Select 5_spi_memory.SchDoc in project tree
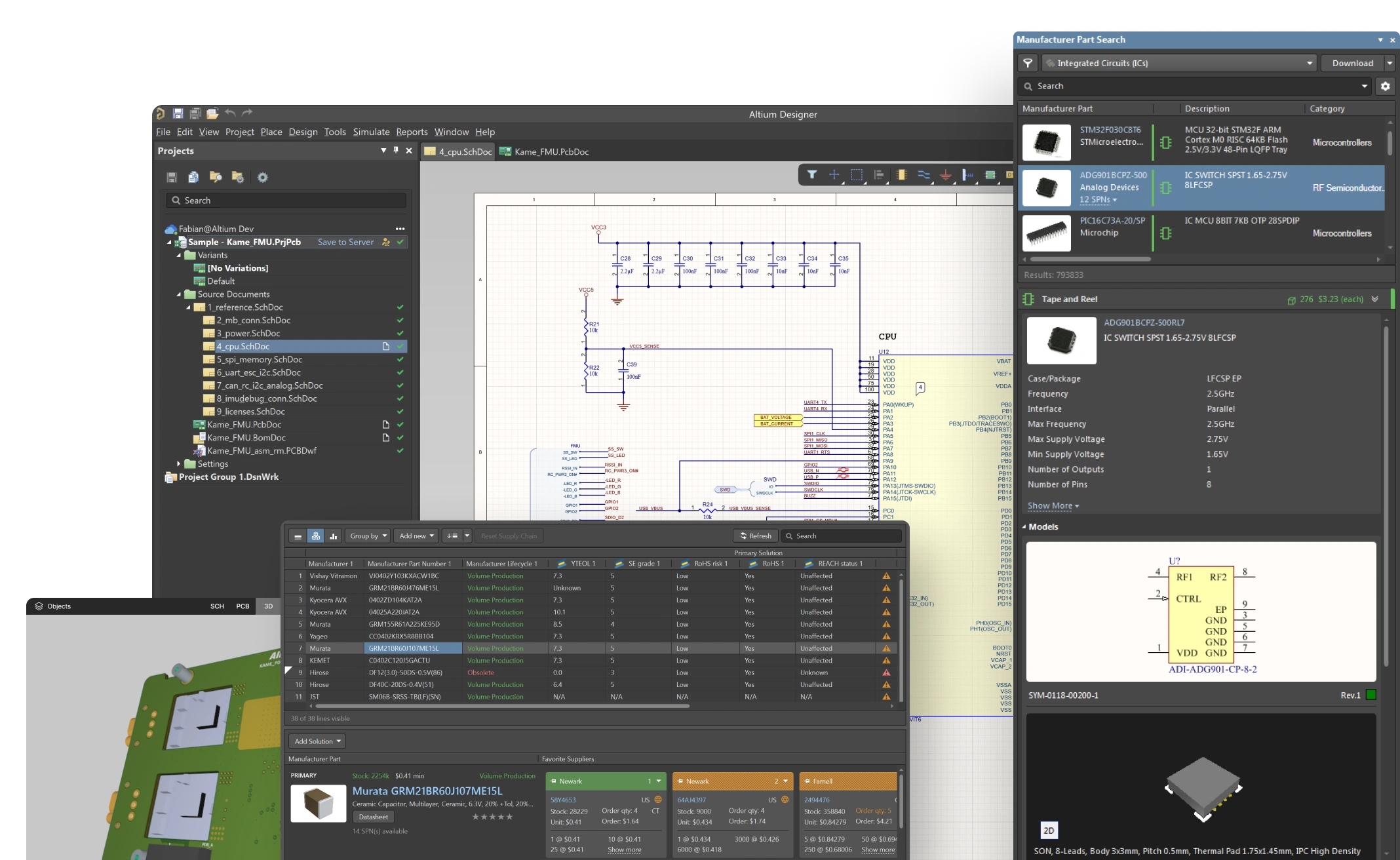 click(x=260, y=359)
